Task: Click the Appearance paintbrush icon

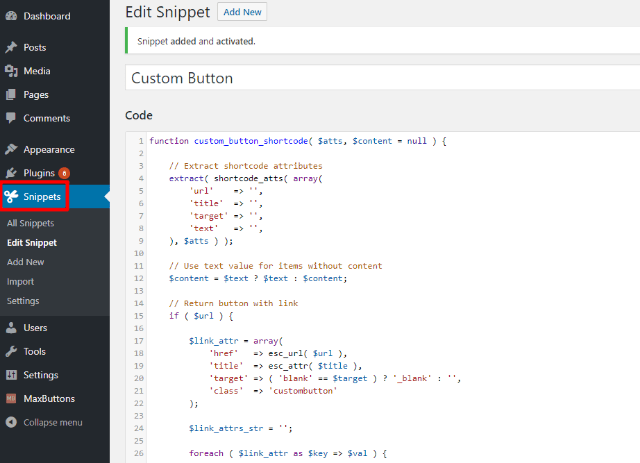Action: [x=11, y=149]
